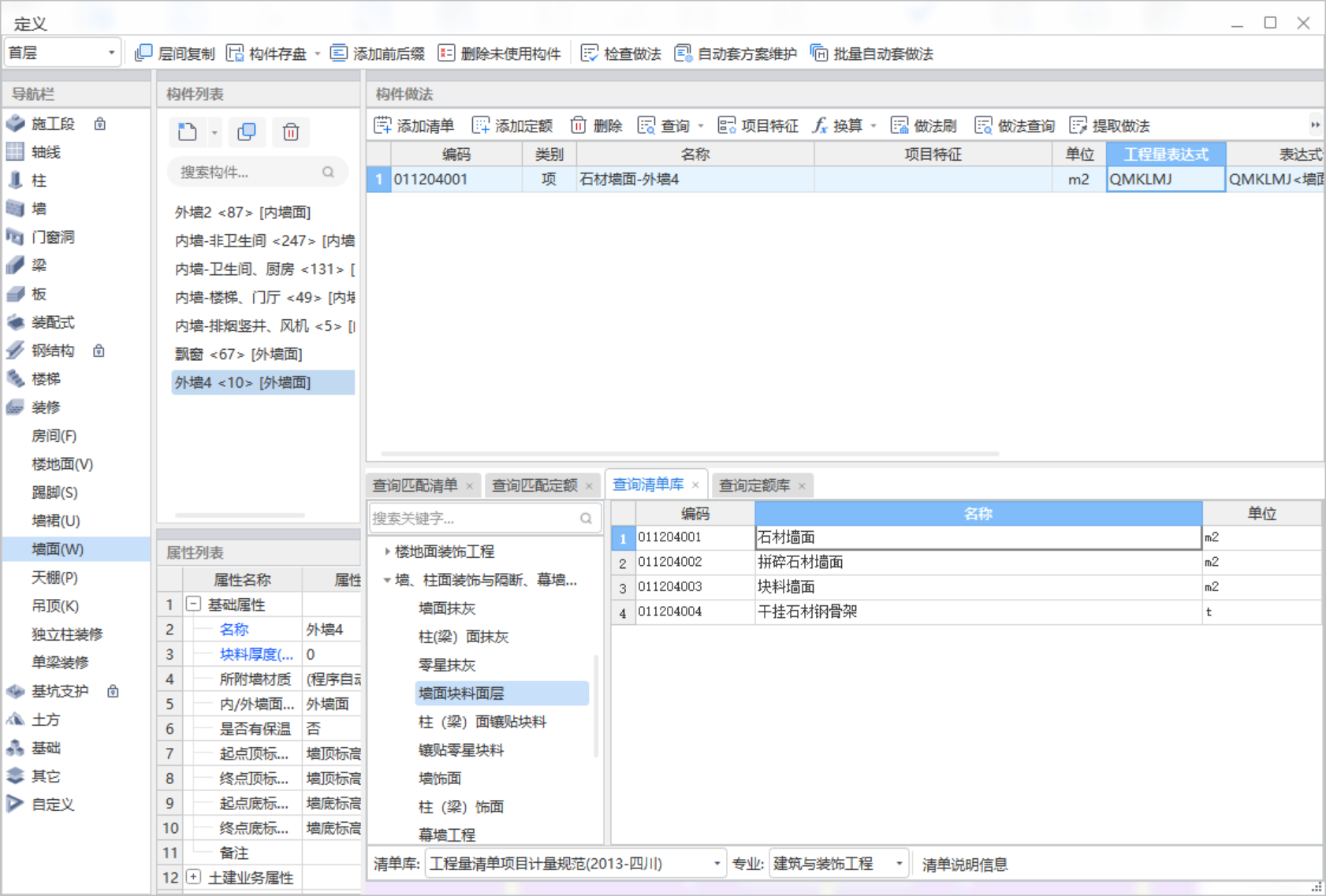The width and height of the screenshot is (1326, 896).
Task: Select 幕墙工程 tree item
Action: pos(447,835)
